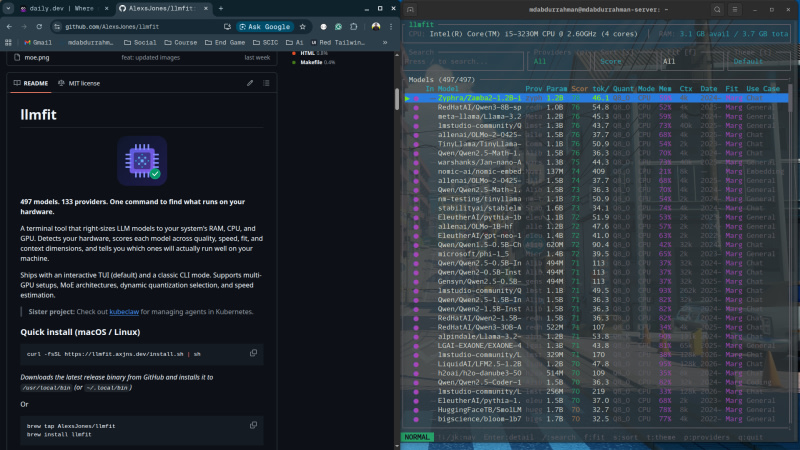Click the new terminal tab icon
800x450 pixels.
coord(410,10)
